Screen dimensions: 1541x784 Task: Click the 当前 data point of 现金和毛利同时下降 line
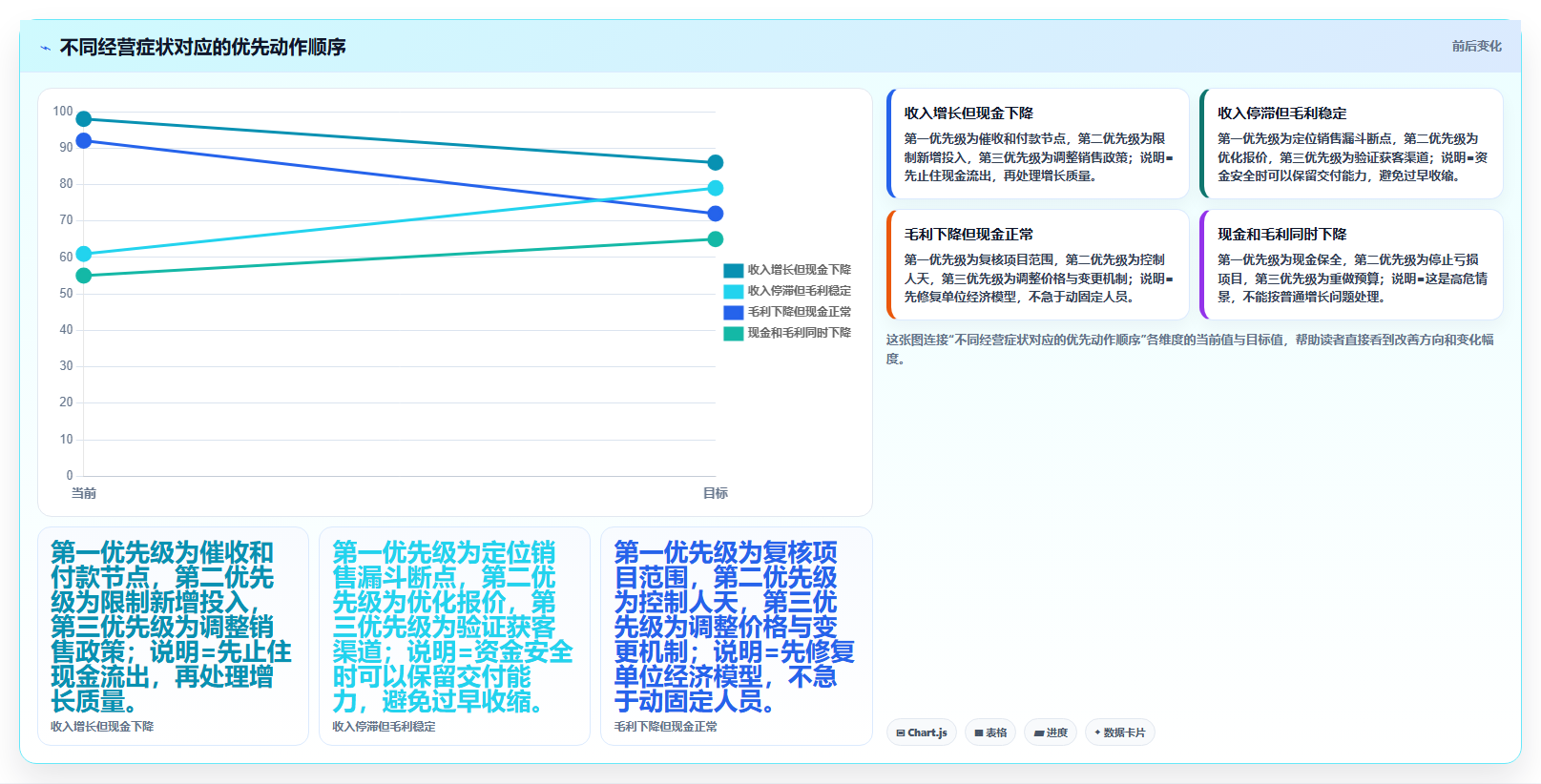click(84, 276)
